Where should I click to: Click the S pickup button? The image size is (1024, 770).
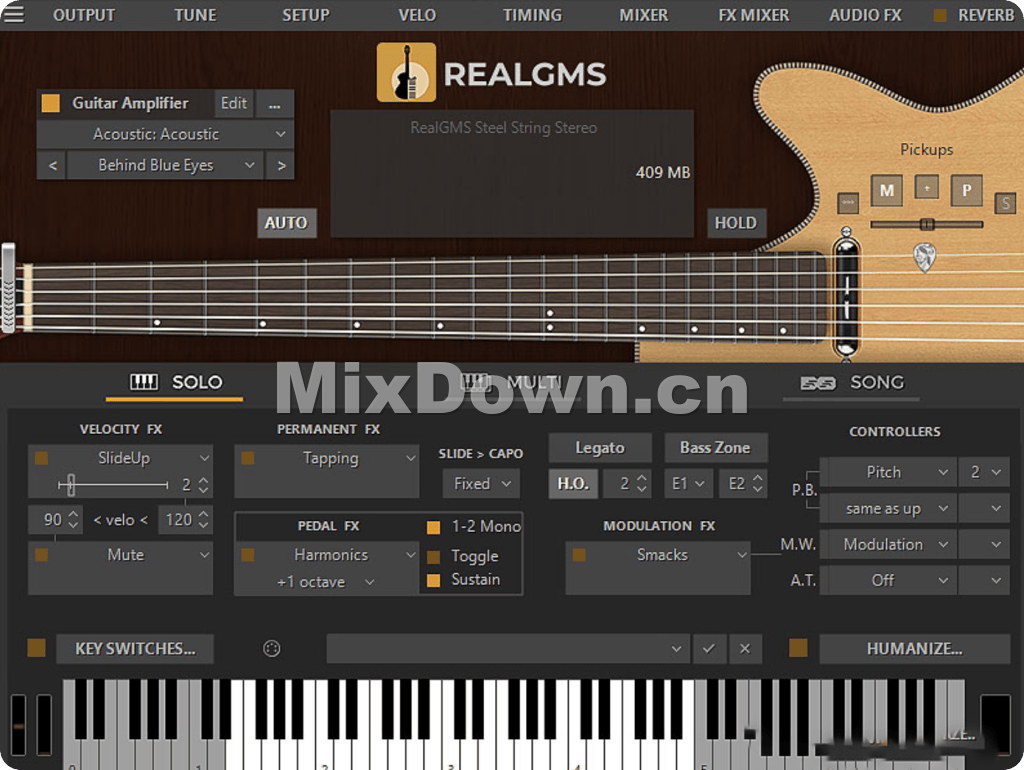pyautogui.click(x=1006, y=204)
